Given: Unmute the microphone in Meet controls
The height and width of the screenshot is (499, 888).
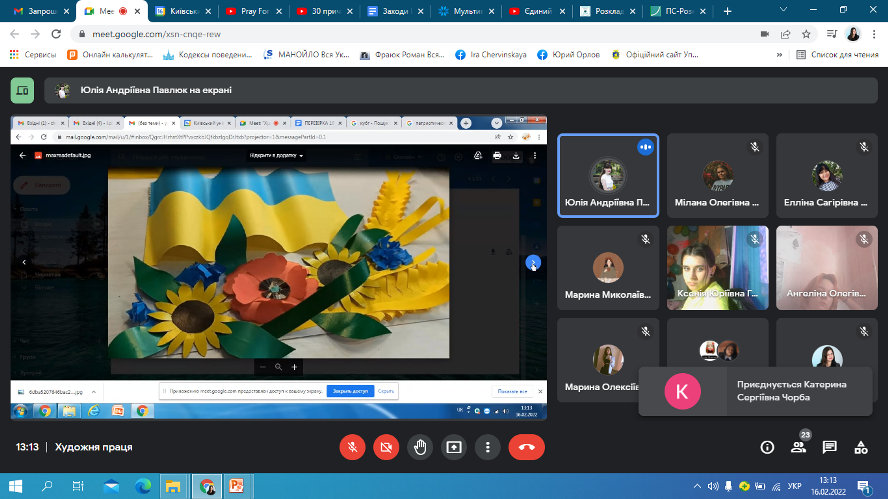Looking at the screenshot, I should pyautogui.click(x=352, y=447).
